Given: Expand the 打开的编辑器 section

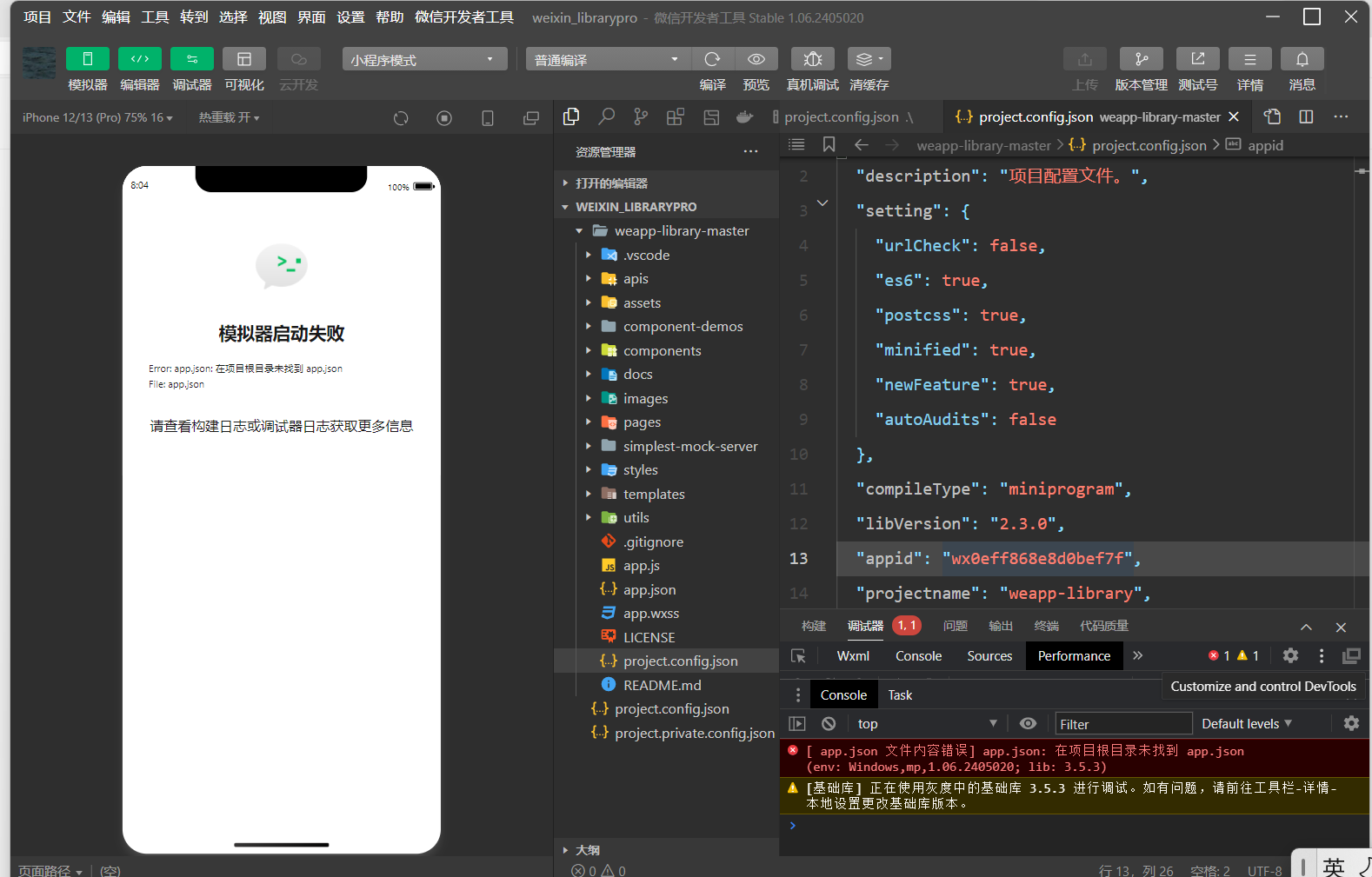Looking at the screenshot, I should pyautogui.click(x=666, y=183).
